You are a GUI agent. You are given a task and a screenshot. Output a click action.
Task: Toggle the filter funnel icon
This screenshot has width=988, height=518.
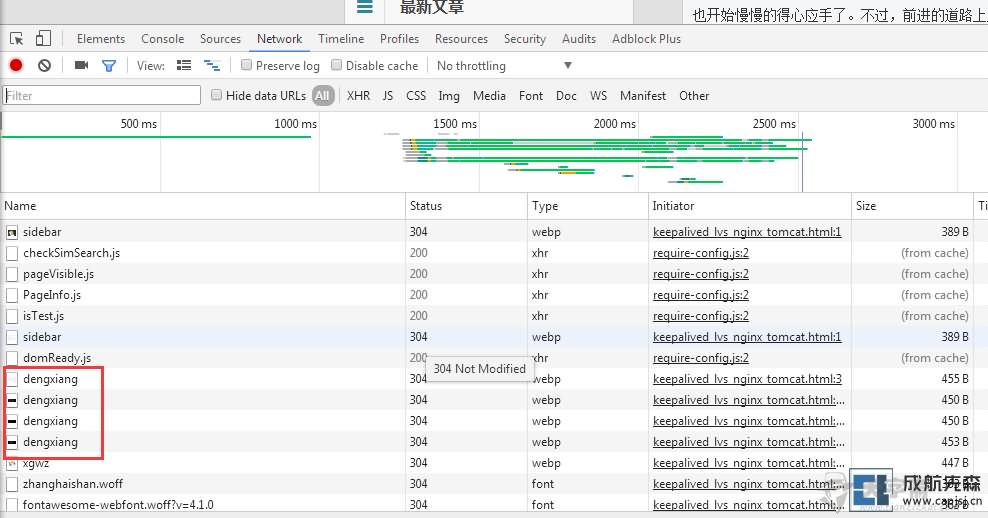click(109, 66)
